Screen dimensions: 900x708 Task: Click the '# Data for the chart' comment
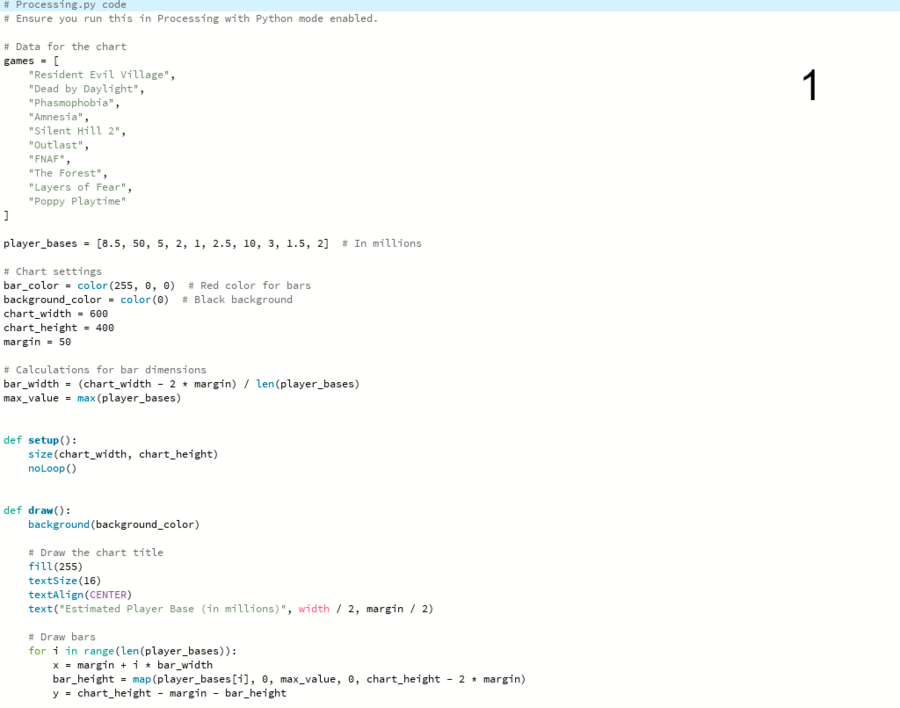tap(65, 47)
